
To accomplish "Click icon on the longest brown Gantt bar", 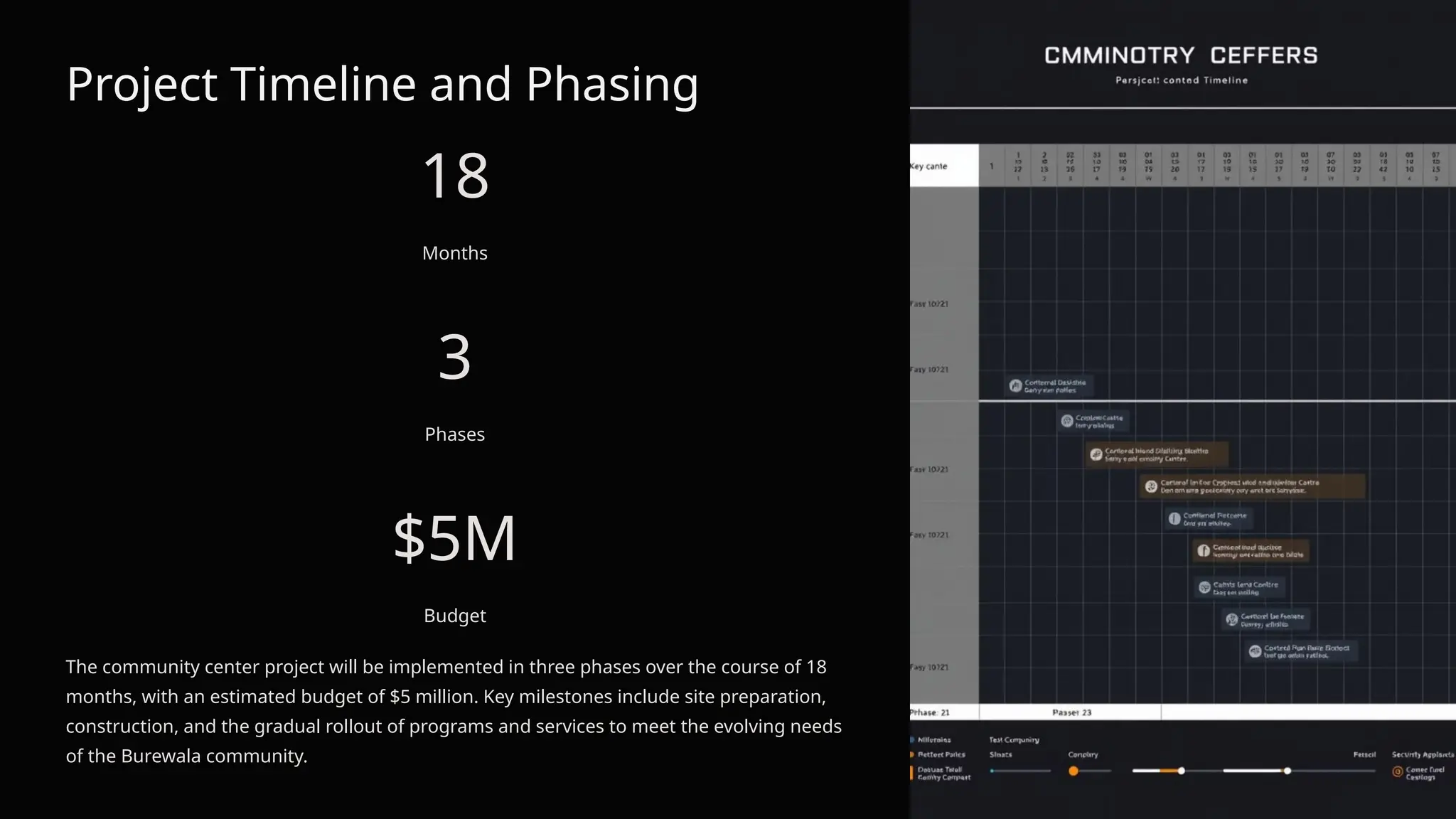I will [x=1151, y=486].
